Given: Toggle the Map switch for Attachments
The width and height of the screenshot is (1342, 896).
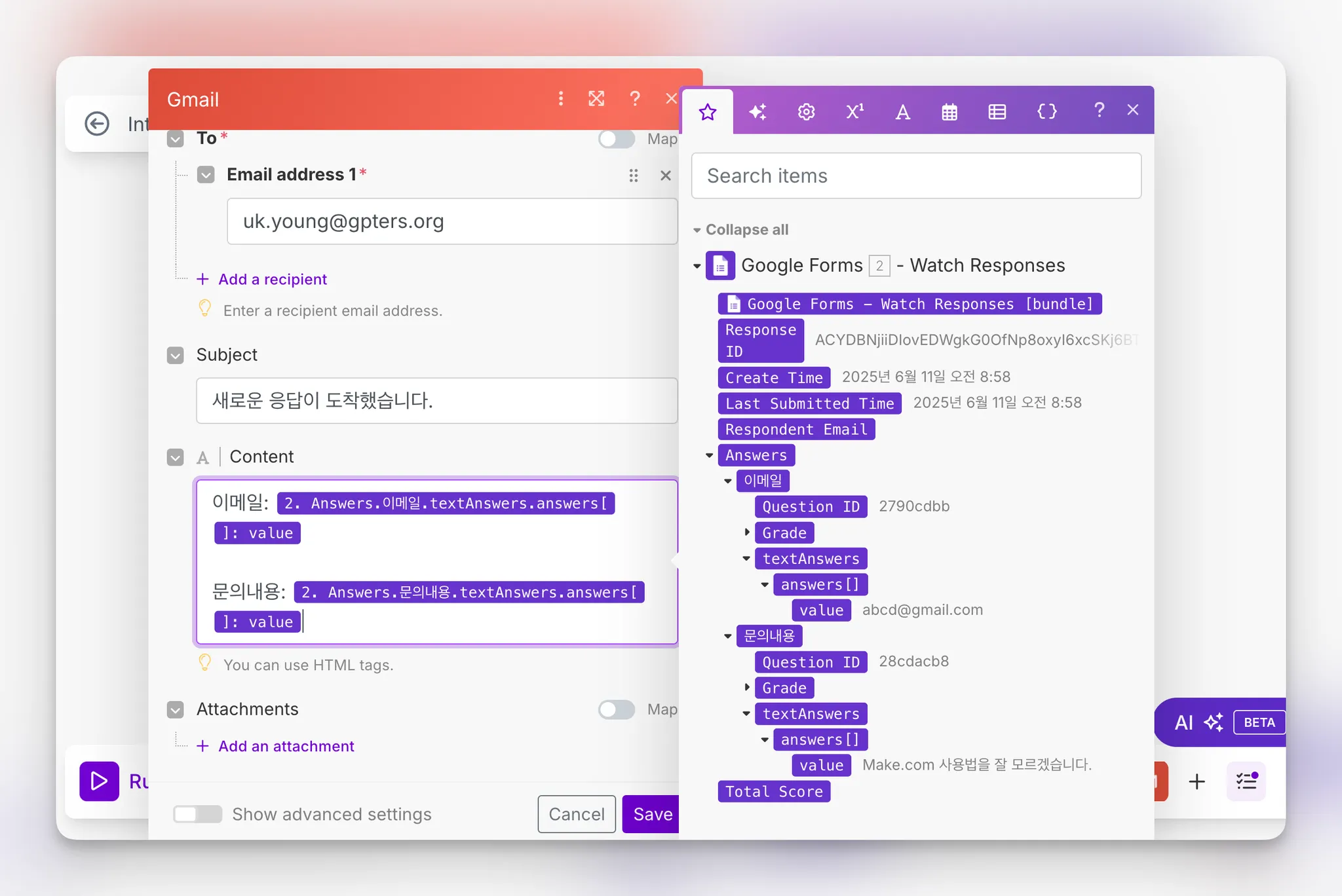Looking at the screenshot, I should click(617, 709).
